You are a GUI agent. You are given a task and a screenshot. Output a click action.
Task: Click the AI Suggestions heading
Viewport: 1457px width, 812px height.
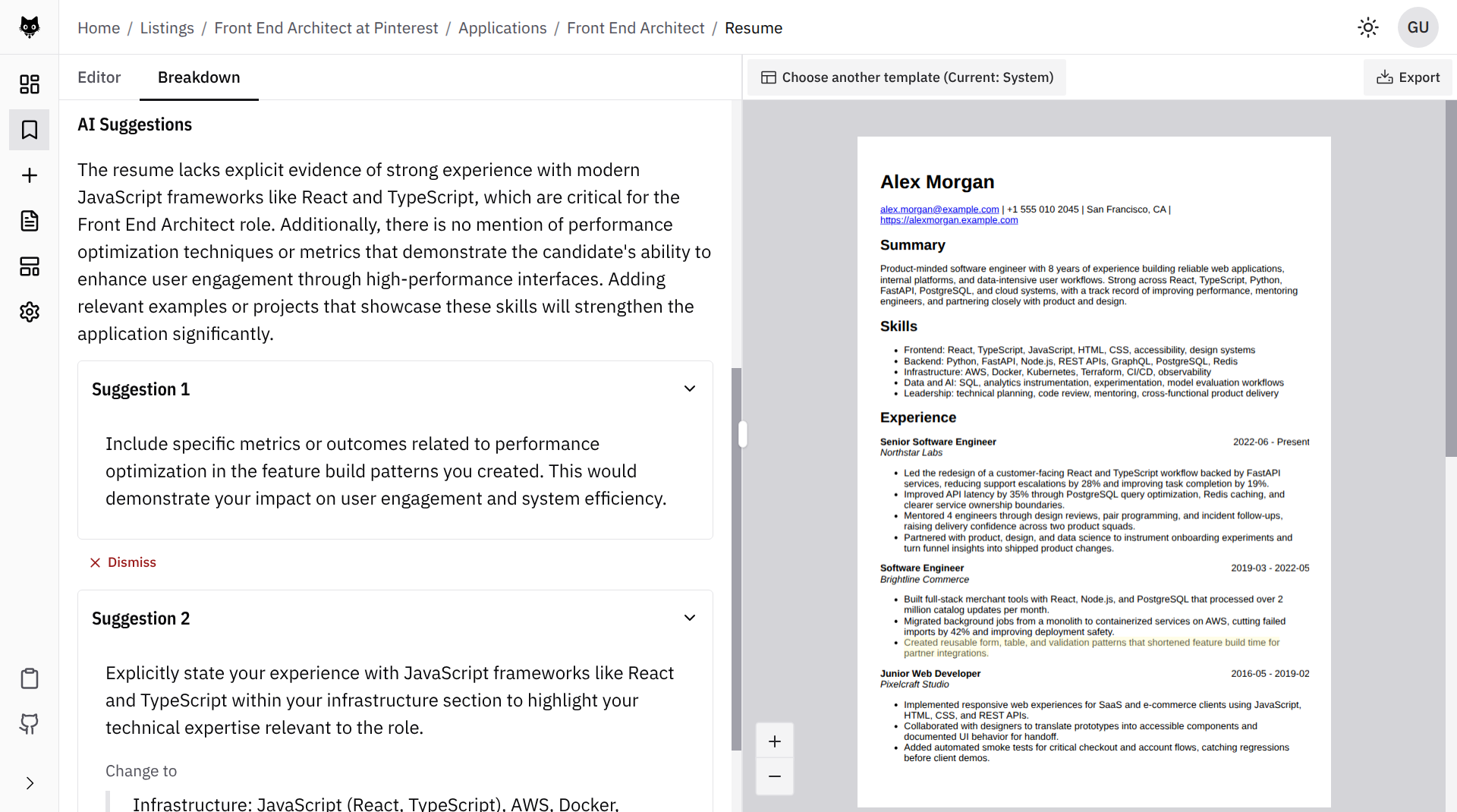(x=134, y=124)
